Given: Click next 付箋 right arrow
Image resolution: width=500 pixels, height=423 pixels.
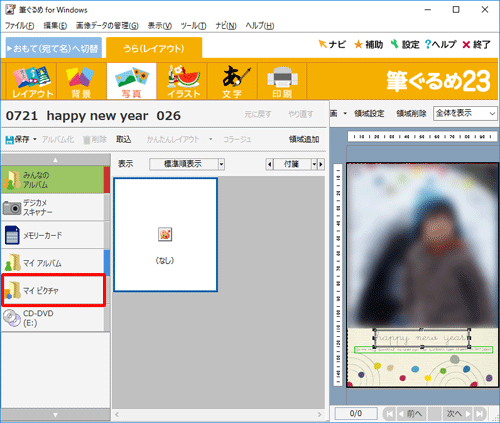Looking at the screenshot, I should (321, 164).
